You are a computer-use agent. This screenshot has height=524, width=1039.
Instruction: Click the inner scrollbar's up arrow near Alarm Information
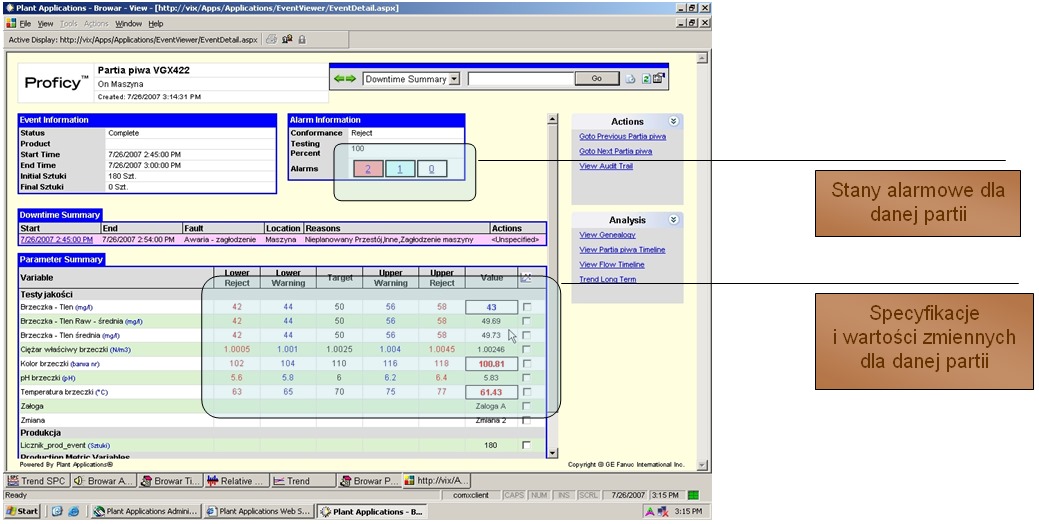(x=552, y=119)
